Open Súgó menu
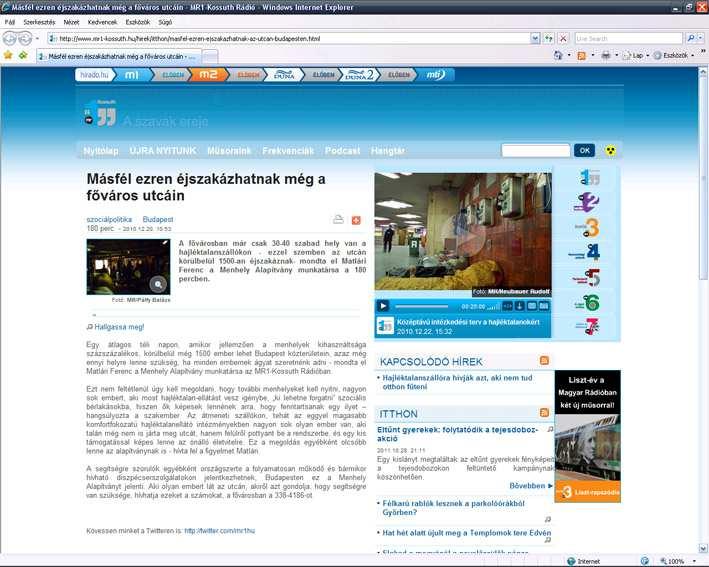 pos(165,22)
